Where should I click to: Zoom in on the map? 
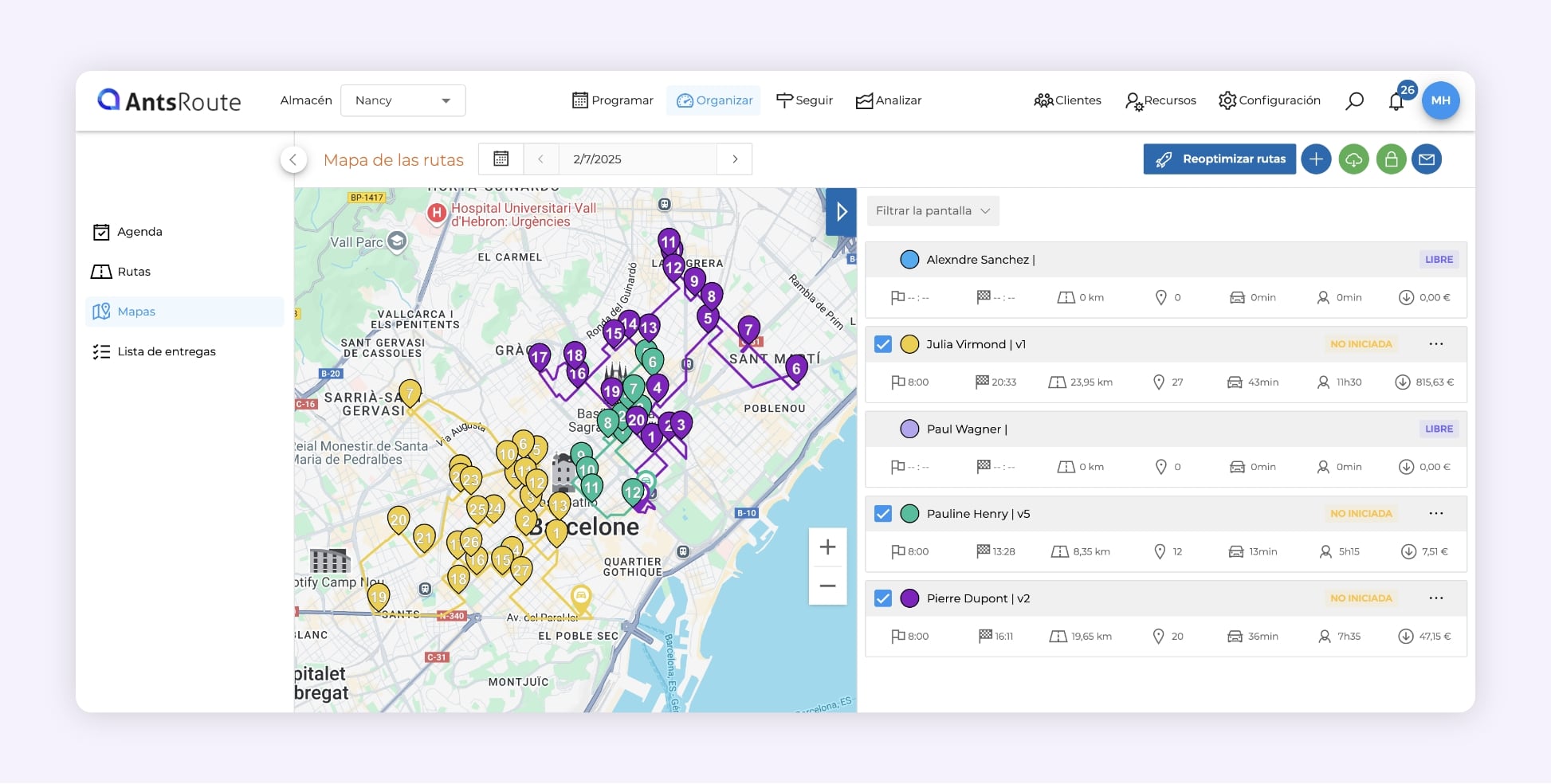[x=827, y=547]
